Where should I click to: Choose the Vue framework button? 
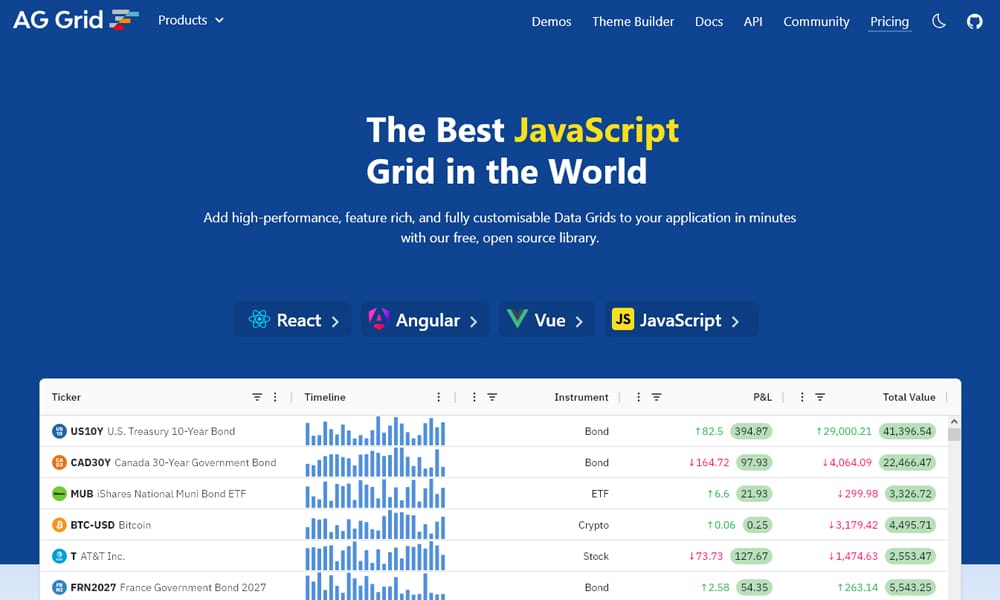click(547, 319)
